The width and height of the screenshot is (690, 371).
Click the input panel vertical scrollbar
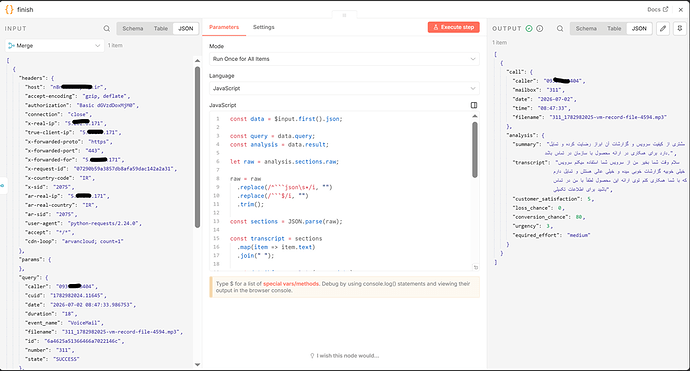[197, 147]
